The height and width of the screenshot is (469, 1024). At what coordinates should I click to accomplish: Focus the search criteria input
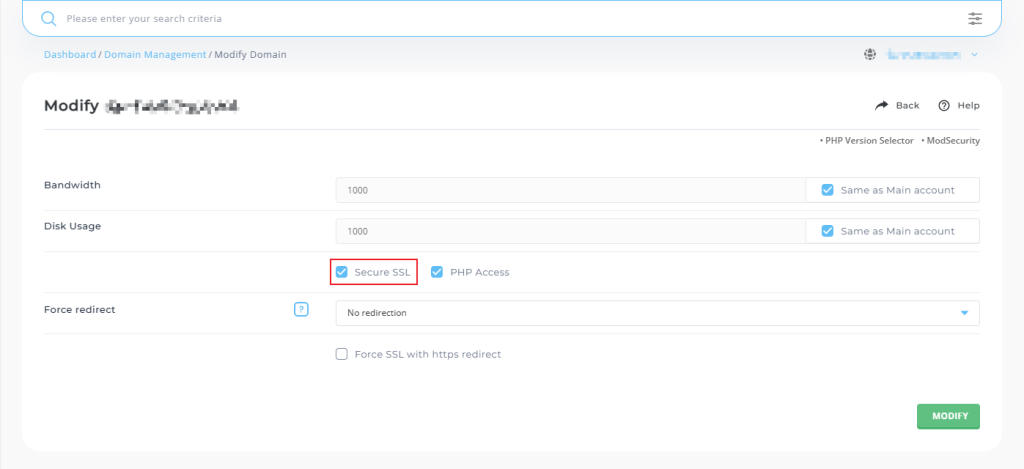[x=500, y=18]
